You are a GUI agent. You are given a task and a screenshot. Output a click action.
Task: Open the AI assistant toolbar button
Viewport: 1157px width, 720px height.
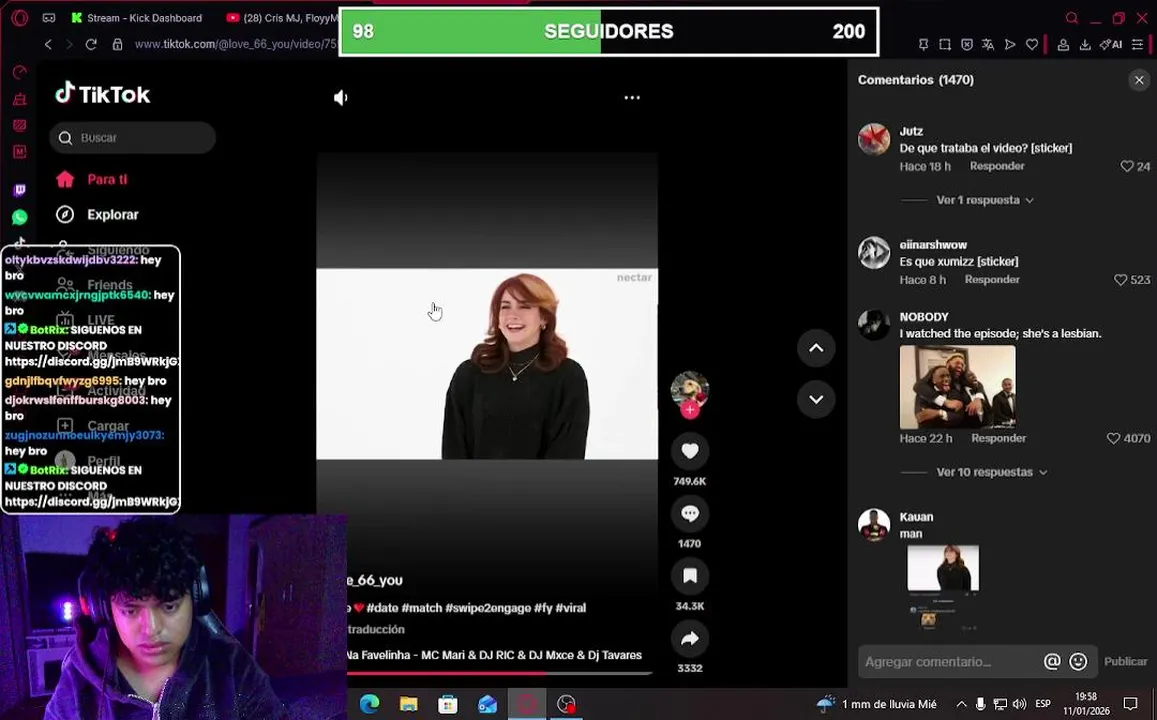click(x=1111, y=45)
